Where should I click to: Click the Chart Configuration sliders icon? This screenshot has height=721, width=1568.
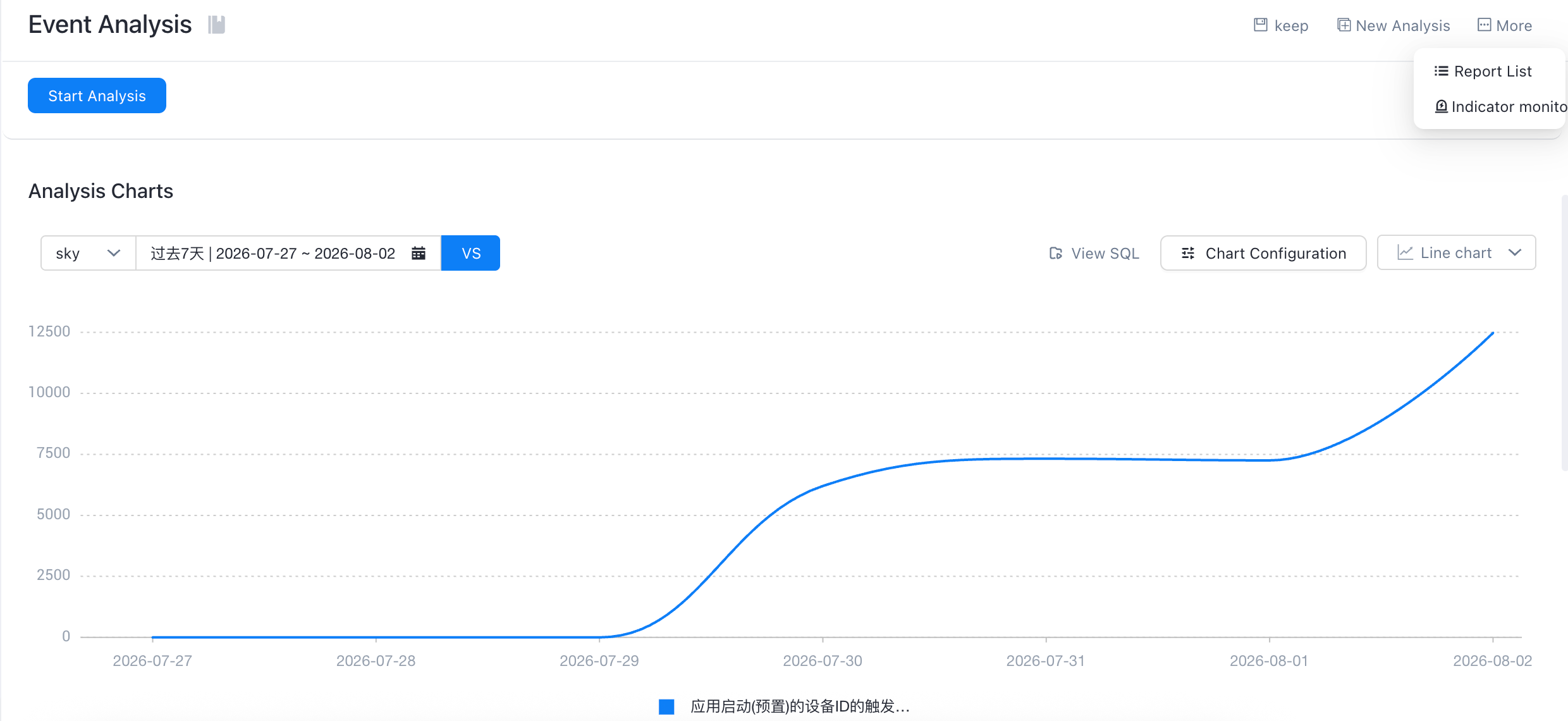[1188, 253]
